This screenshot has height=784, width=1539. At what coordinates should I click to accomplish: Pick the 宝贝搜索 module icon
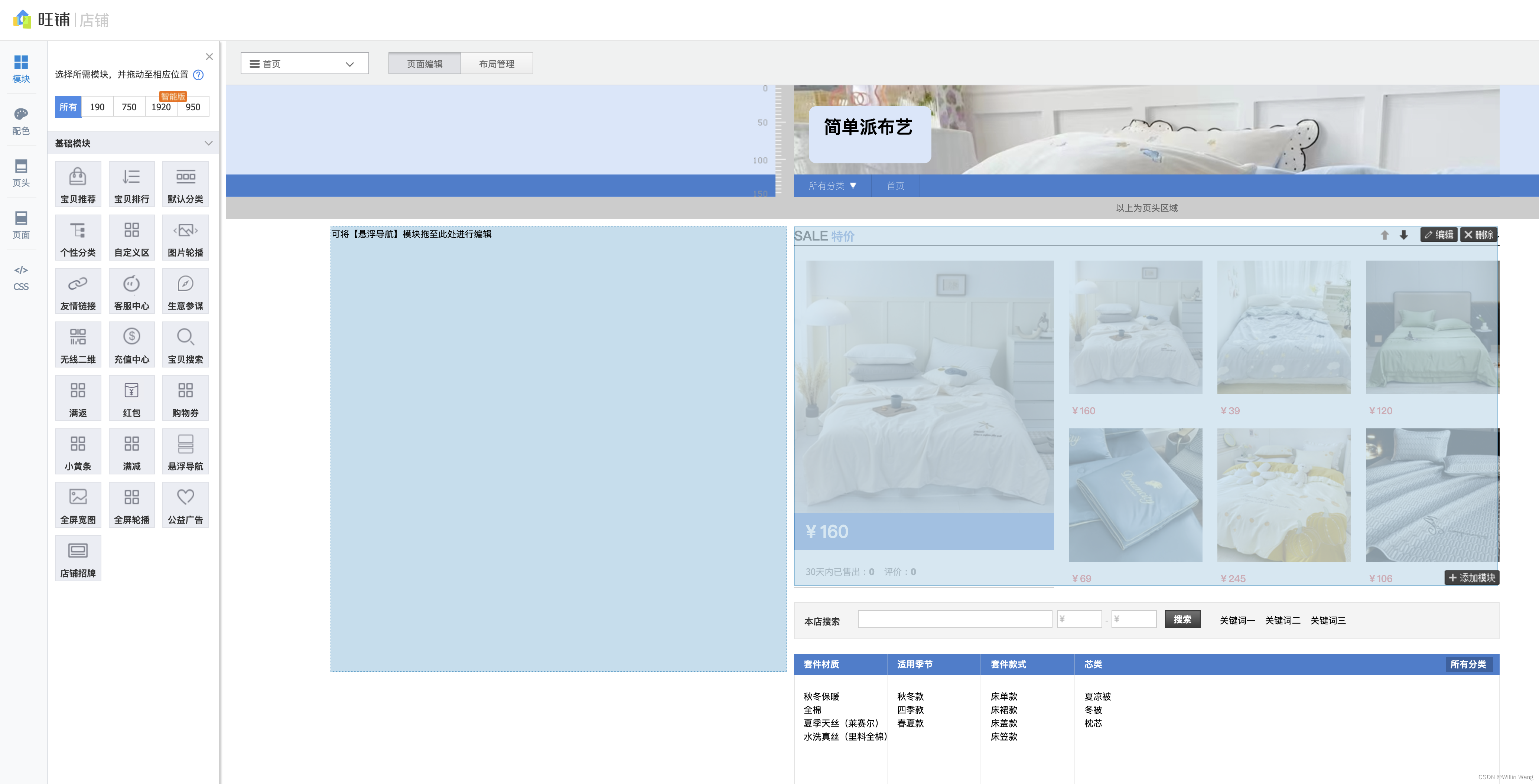pos(185,343)
